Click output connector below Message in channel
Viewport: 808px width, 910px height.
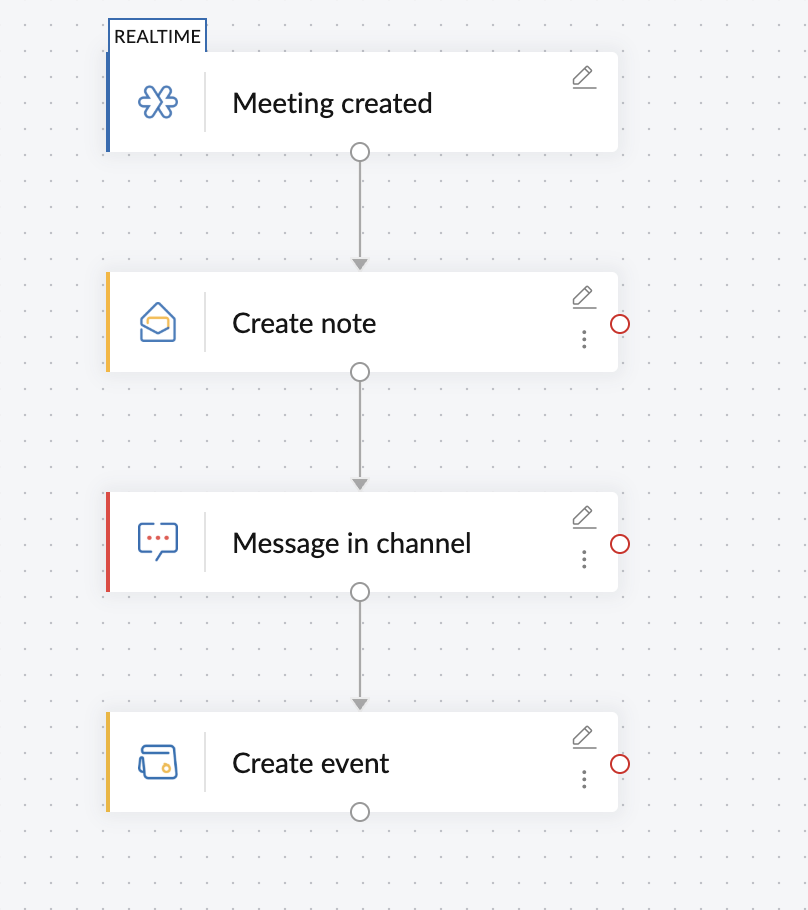361,592
